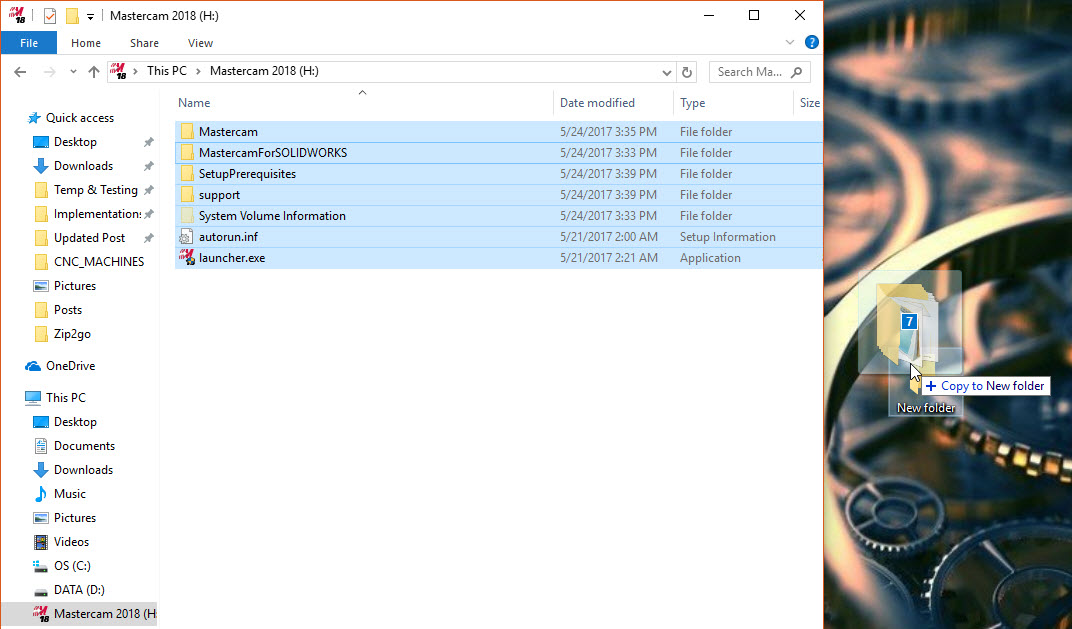Click the Search Mastercam input field

pyautogui.click(x=760, y=72)
